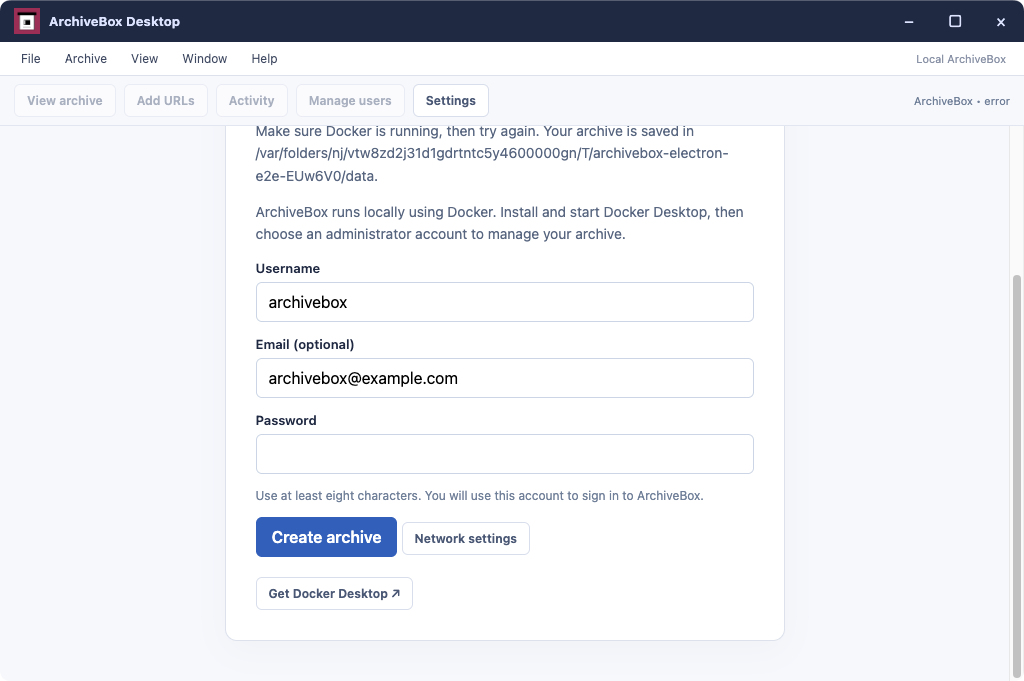Click the archive data folder path text
Viewport: 1024px width, 681px height.
[x=492, y=165]
